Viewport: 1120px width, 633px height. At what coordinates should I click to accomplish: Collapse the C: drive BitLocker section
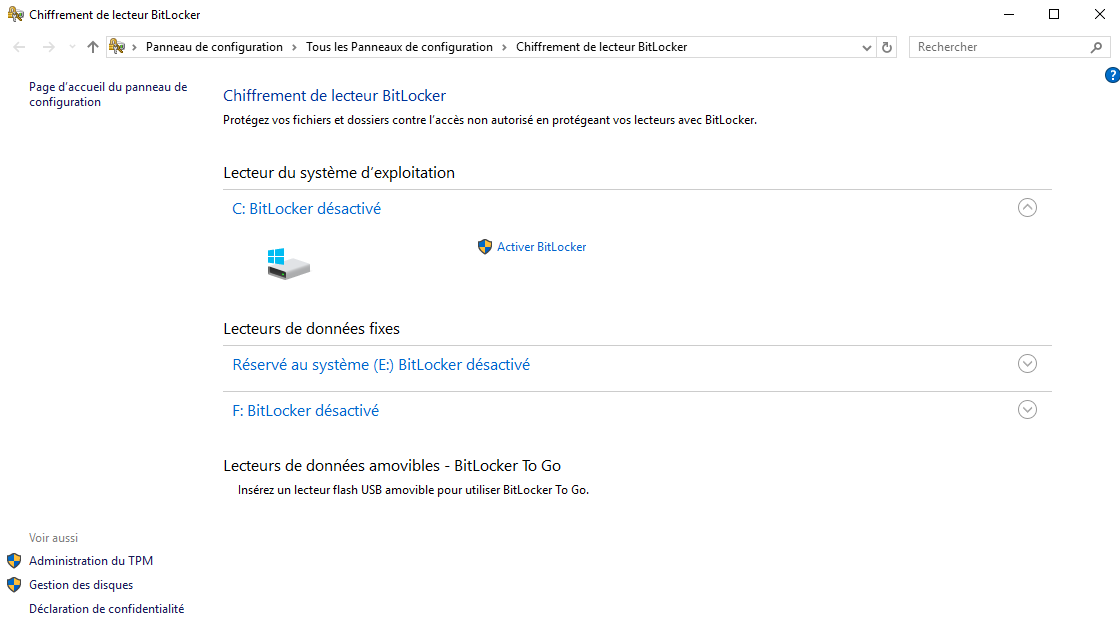pyautogui.click(x=1027, y=208)
